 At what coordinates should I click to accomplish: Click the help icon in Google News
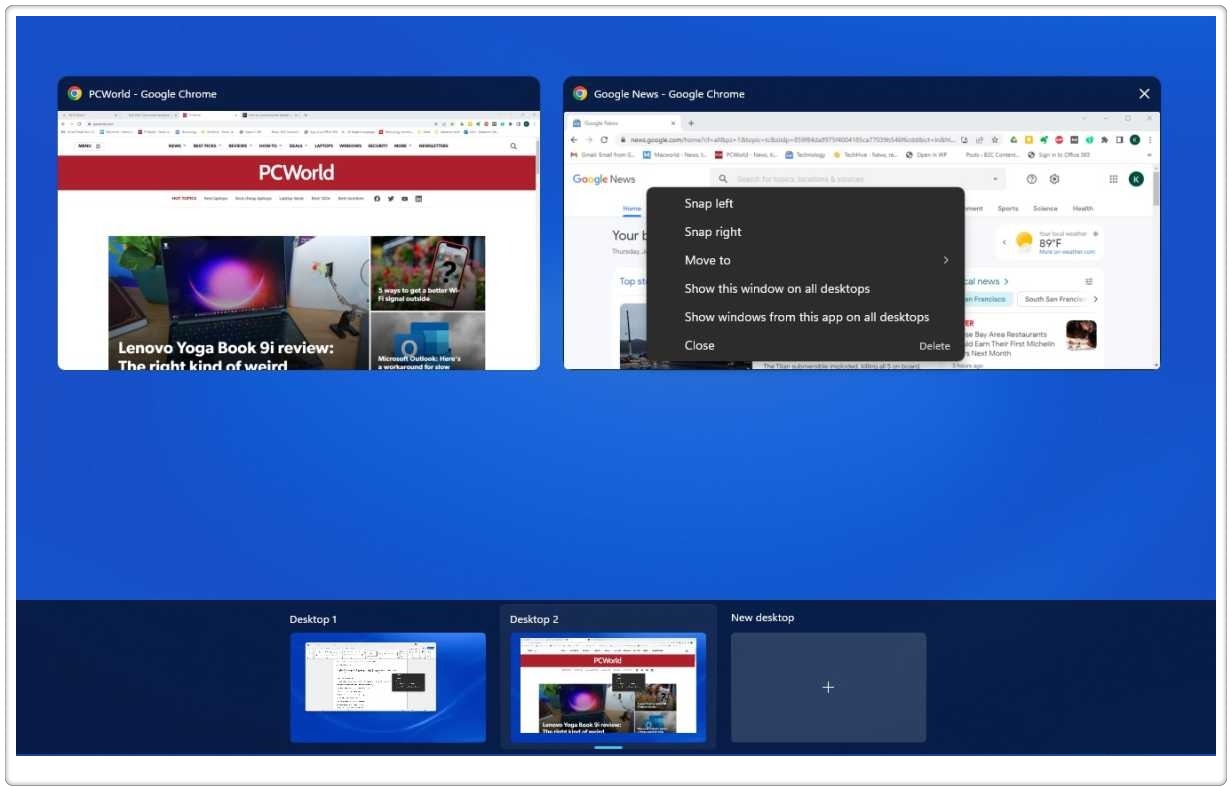pos(1032,179)
